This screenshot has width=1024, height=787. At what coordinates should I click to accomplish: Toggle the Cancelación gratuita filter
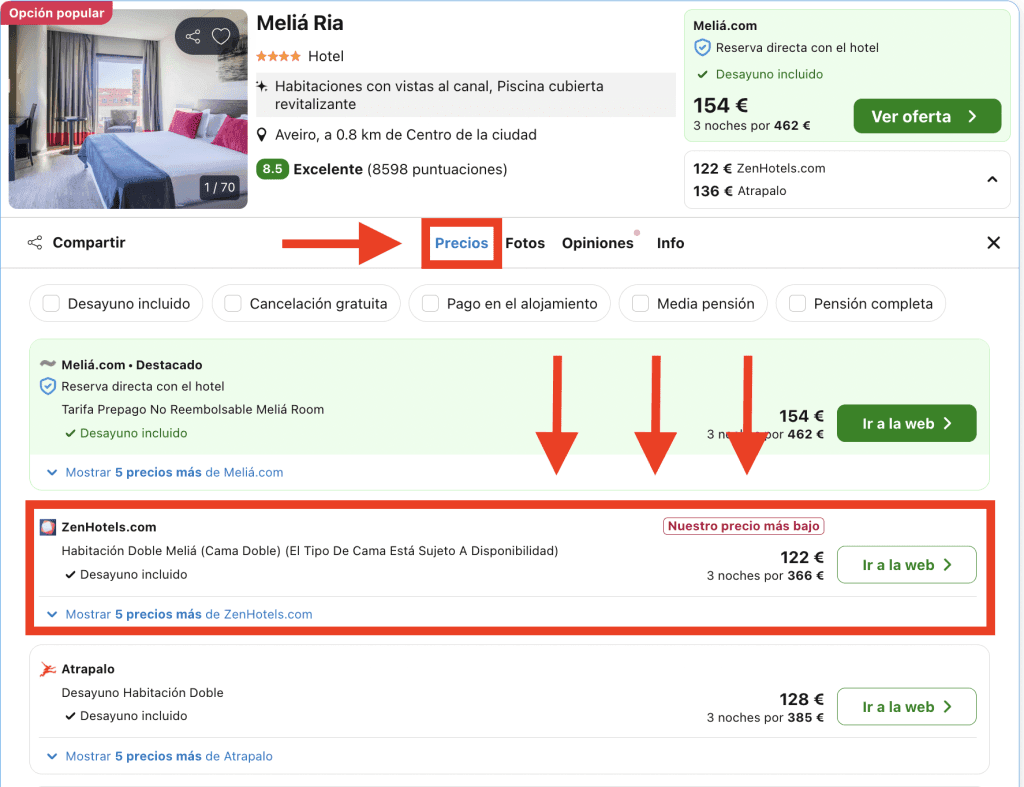(x=234, y=304)
